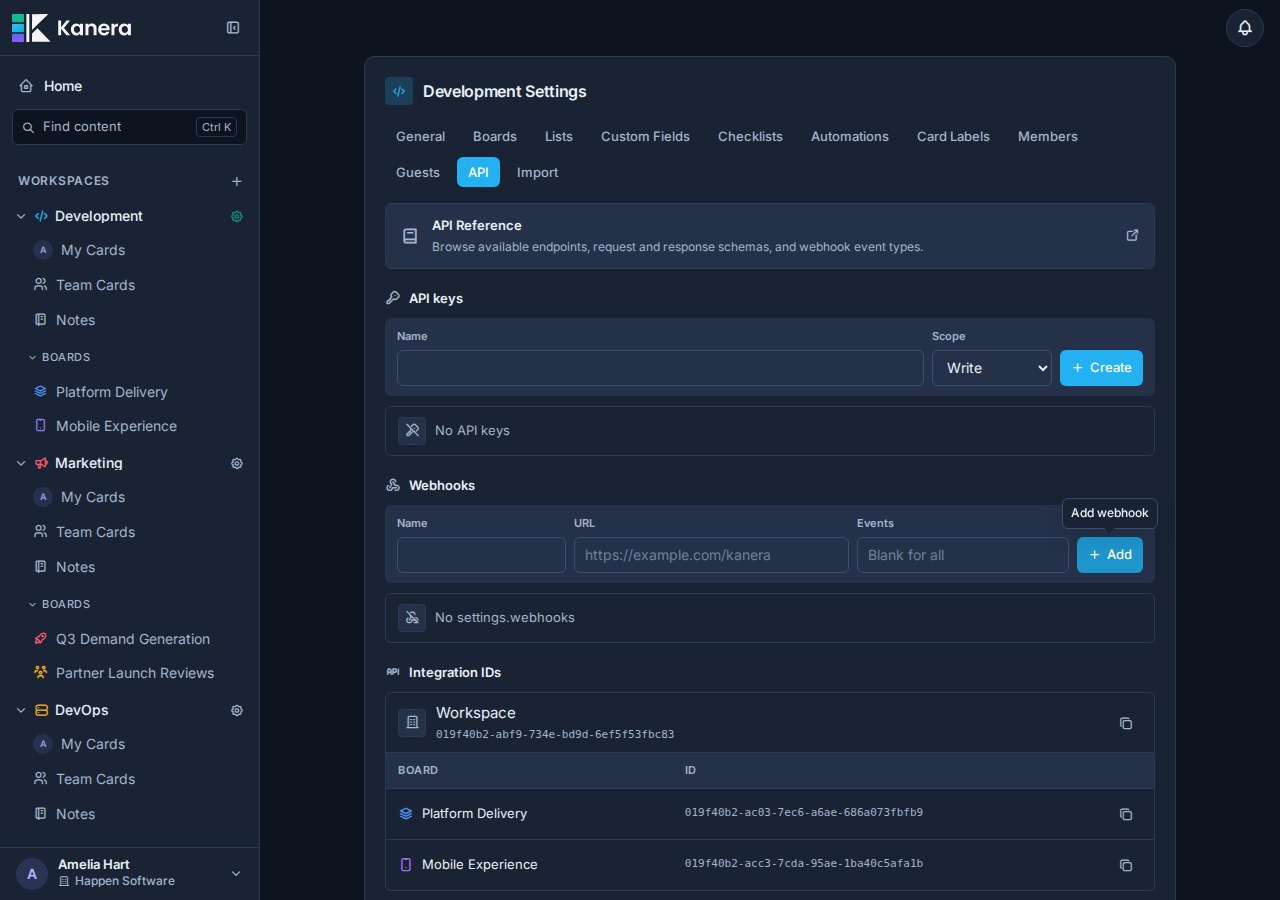Open the Custom Fields tab
1280x900 pixels.
(x=645, y=136)
